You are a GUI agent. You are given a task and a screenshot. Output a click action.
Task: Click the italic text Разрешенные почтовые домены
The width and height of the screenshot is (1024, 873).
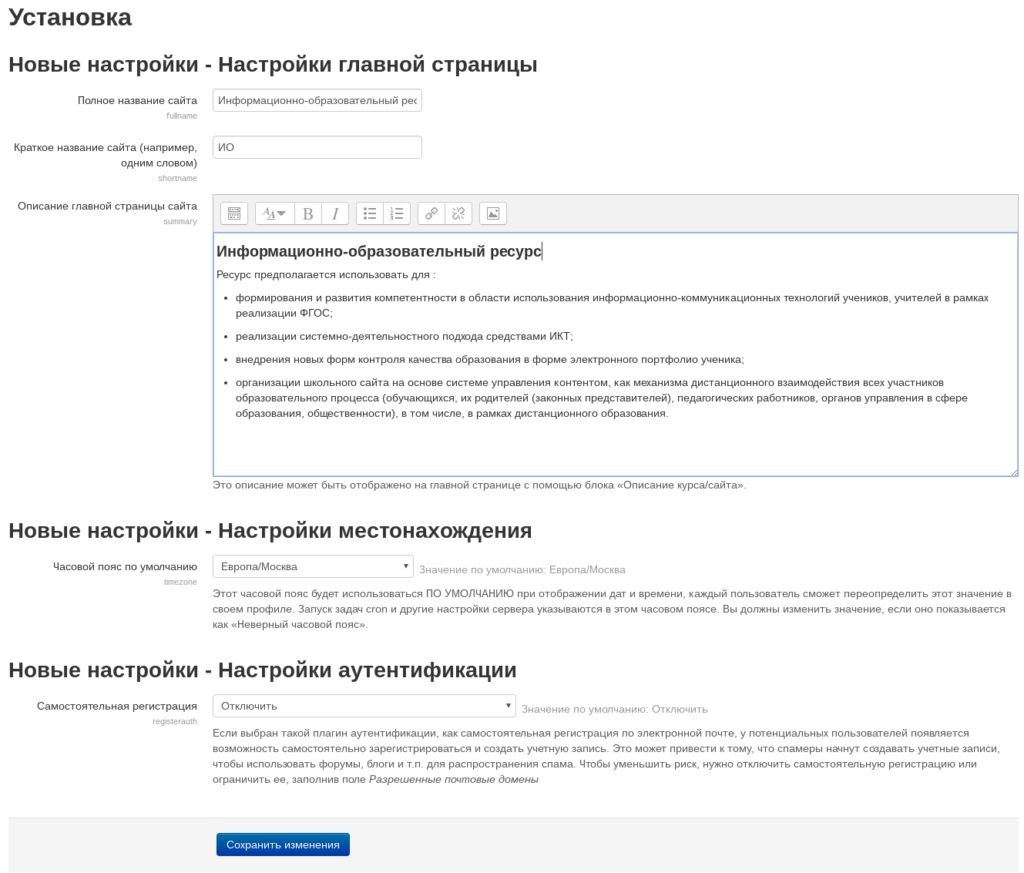(x=454, y=779)
